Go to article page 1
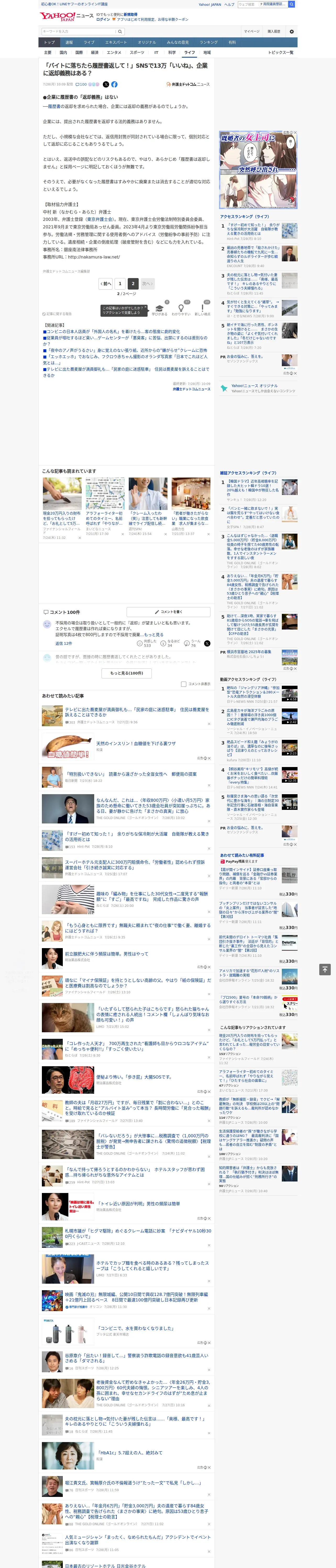Image resolution: width=336 pixels, height=1568 pixels. click(120, 283)
